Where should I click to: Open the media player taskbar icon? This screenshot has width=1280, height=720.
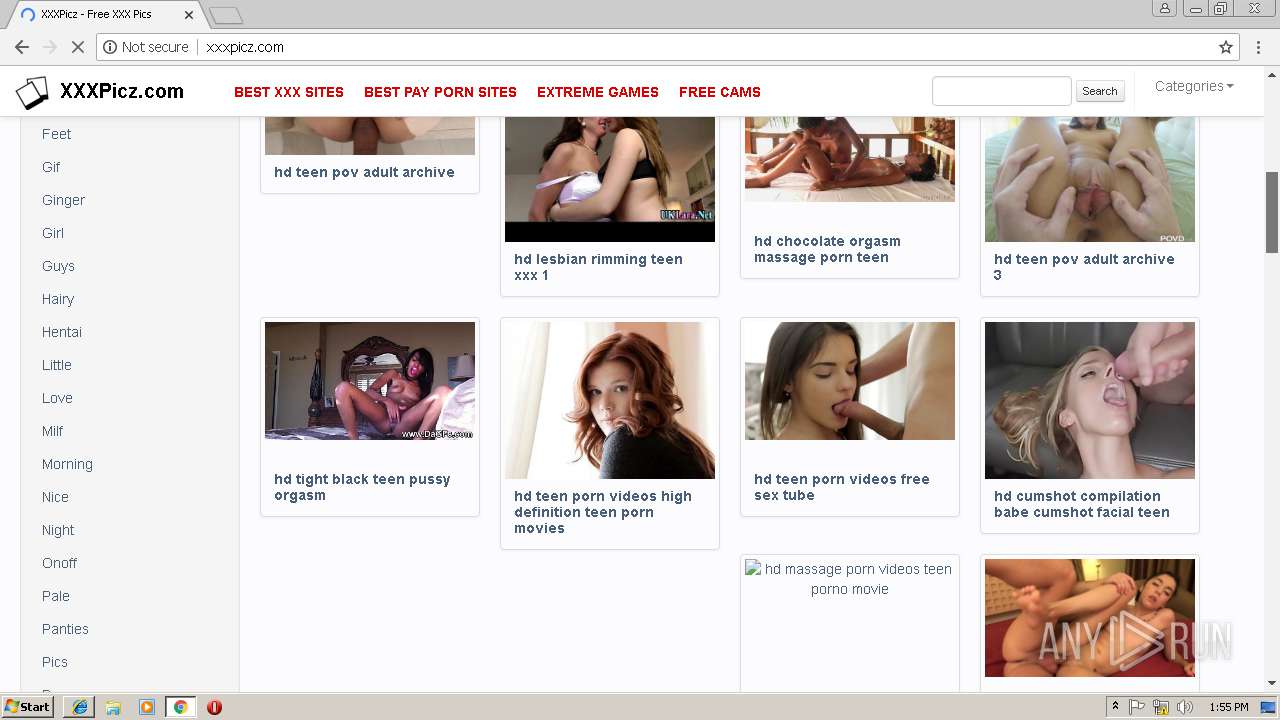(x=146, y=707)
